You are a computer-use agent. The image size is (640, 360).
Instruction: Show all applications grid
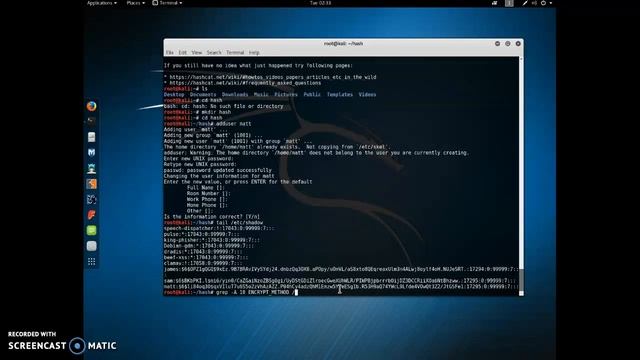click(91, 262)
